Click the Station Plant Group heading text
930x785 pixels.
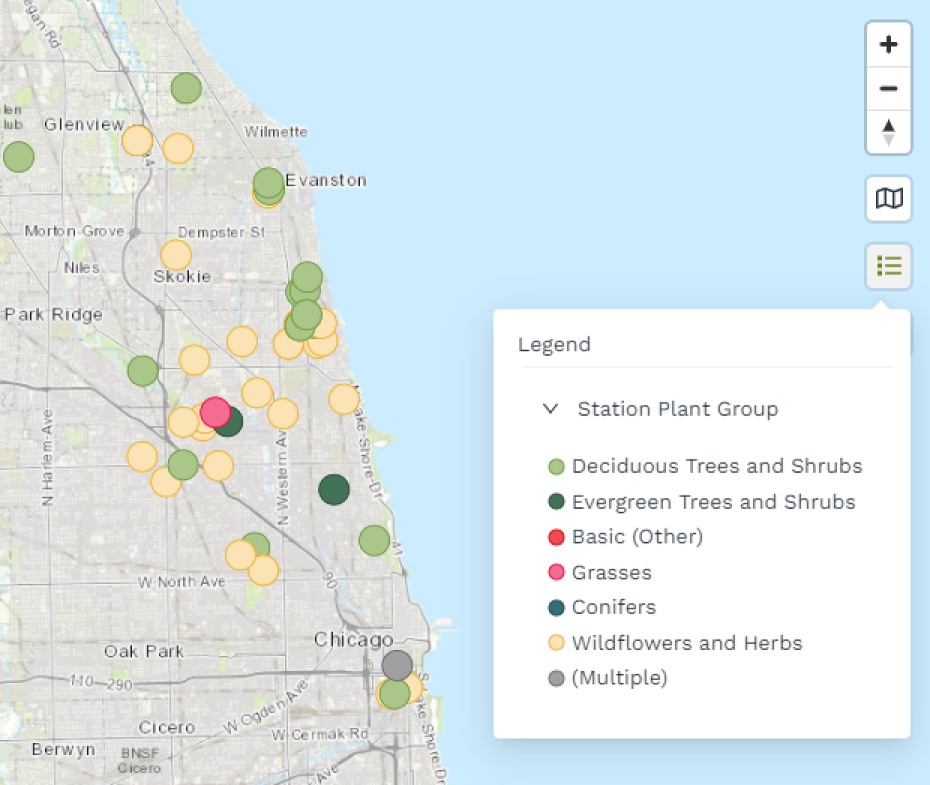click(677, 409)
